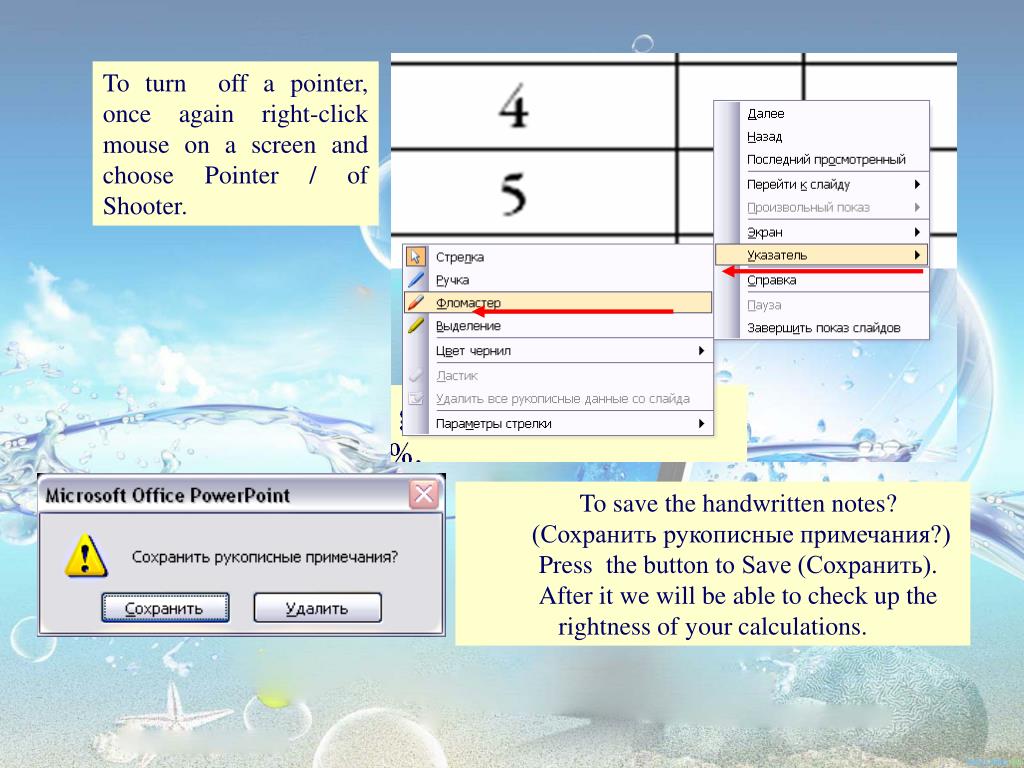
Task: Click the greyed Ластик eraser icon
Action: coord(416,376)
